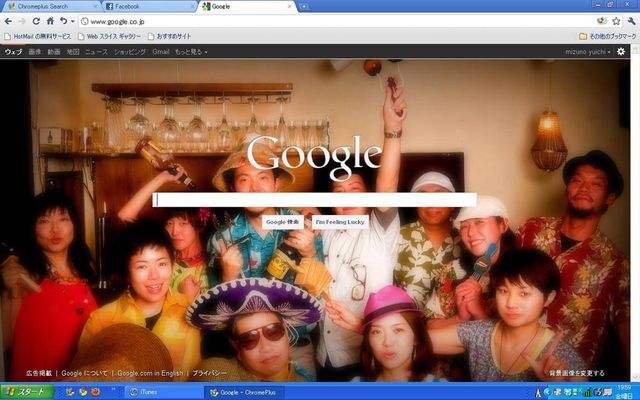Screen dimensions: 640x400
Task: Click the system tray clock
Action: point(624,392)
